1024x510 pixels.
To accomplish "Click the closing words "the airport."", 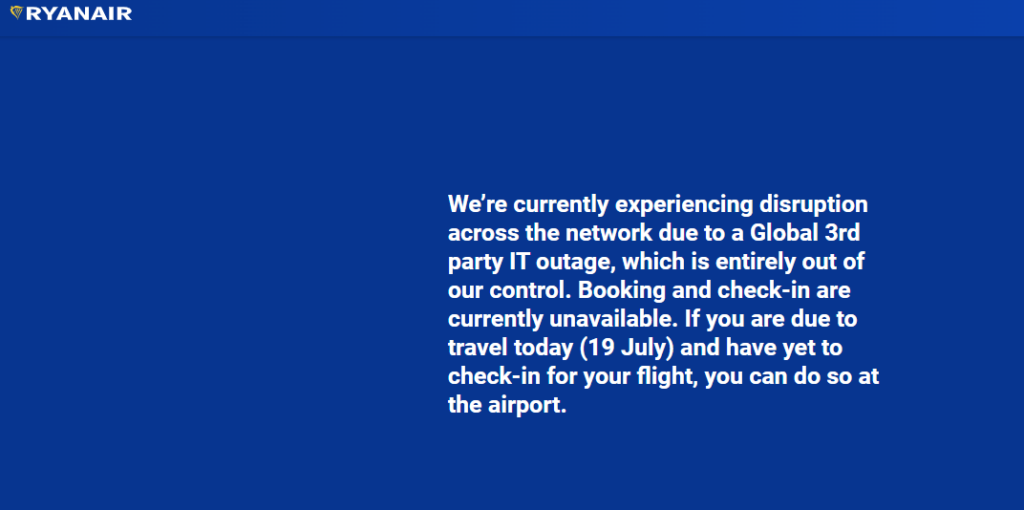I will tap(507, 406).
